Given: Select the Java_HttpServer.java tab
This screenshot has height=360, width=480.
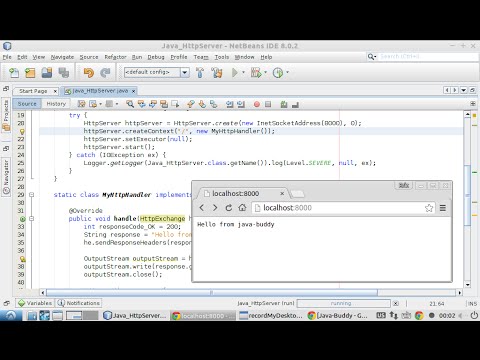Looking at the screenshot, I should pyautogui.click(x=100, y=91).
